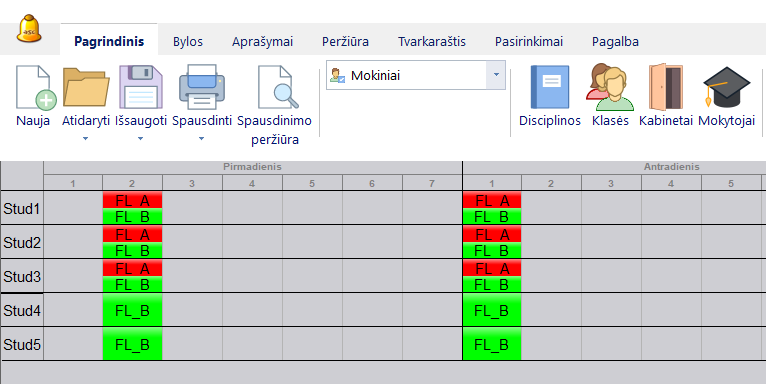Select the Stud4 row header

[22, 310]
